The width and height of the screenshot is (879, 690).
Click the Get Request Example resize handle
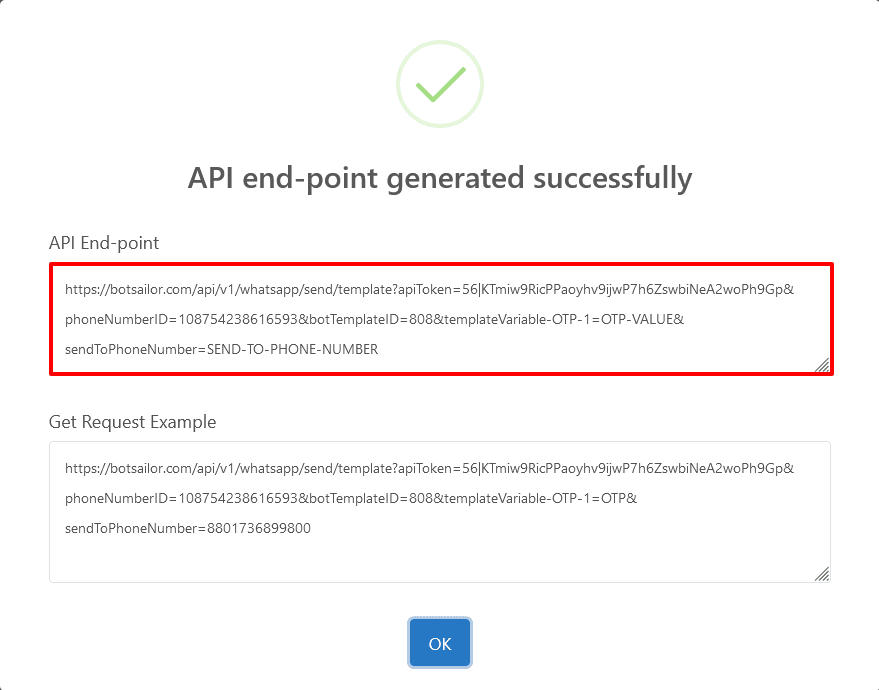[821, 574]
